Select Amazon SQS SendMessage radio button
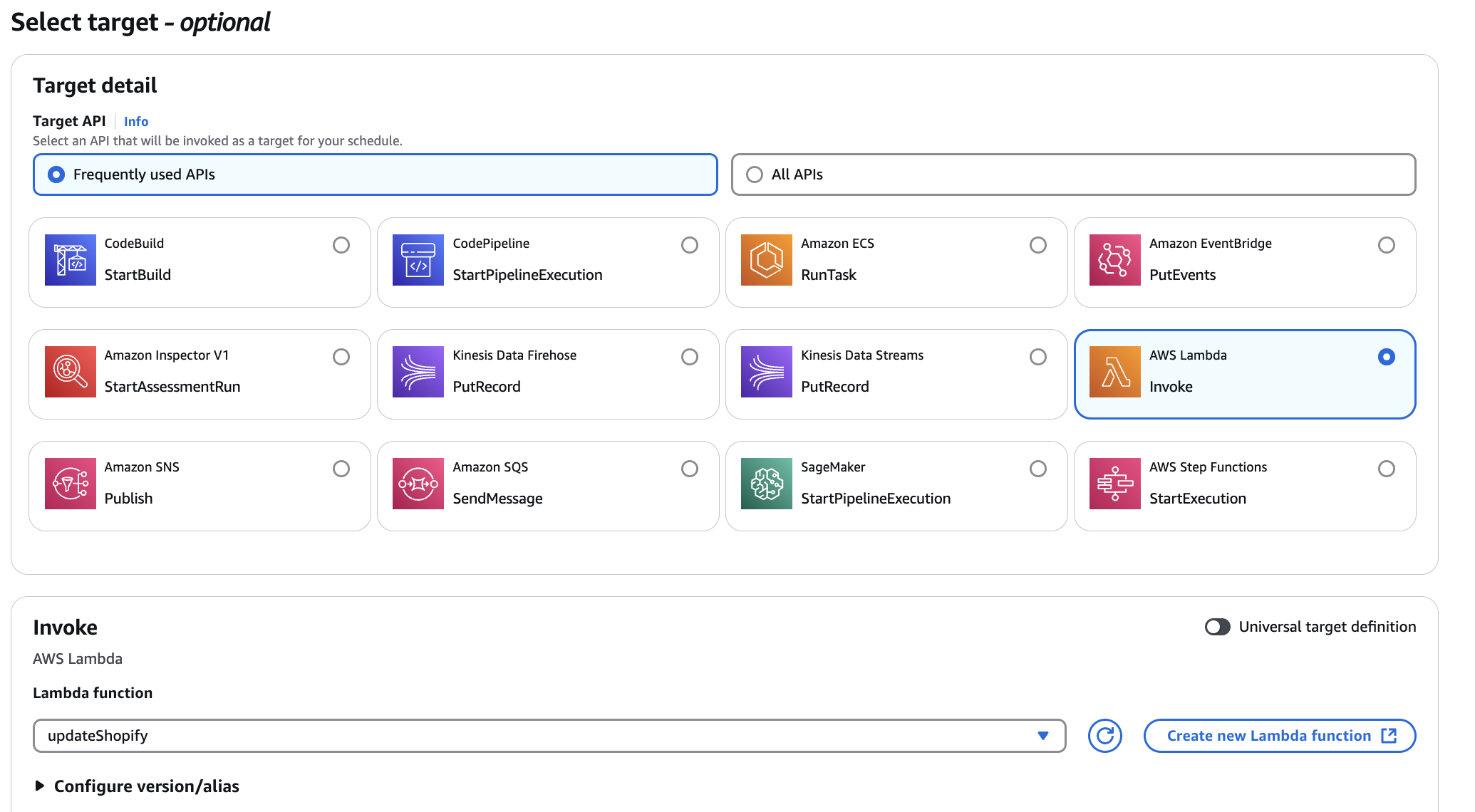 tap(690, 469)
